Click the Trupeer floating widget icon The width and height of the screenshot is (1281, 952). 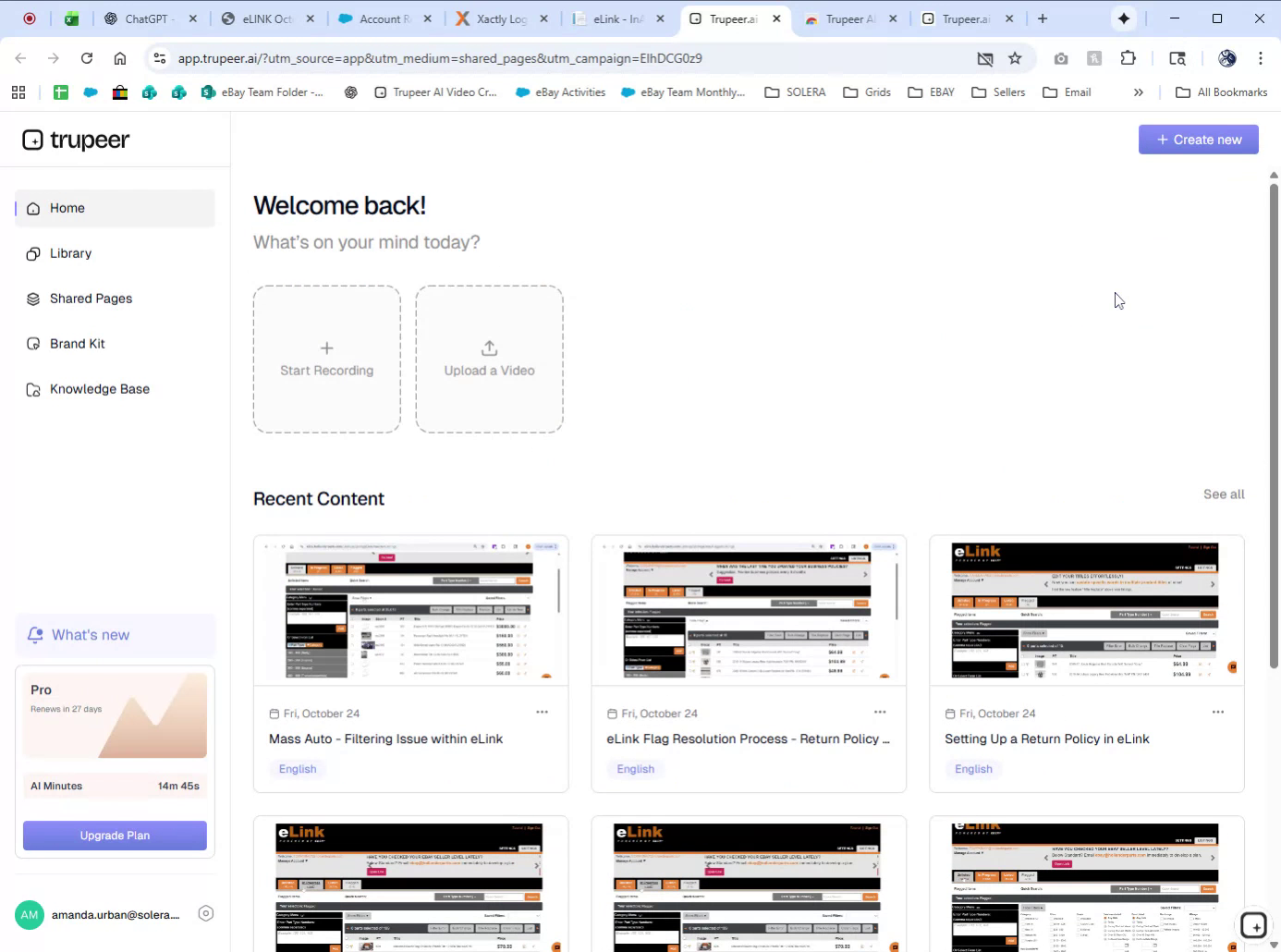pyautogui.click(x=1253, y=925)
